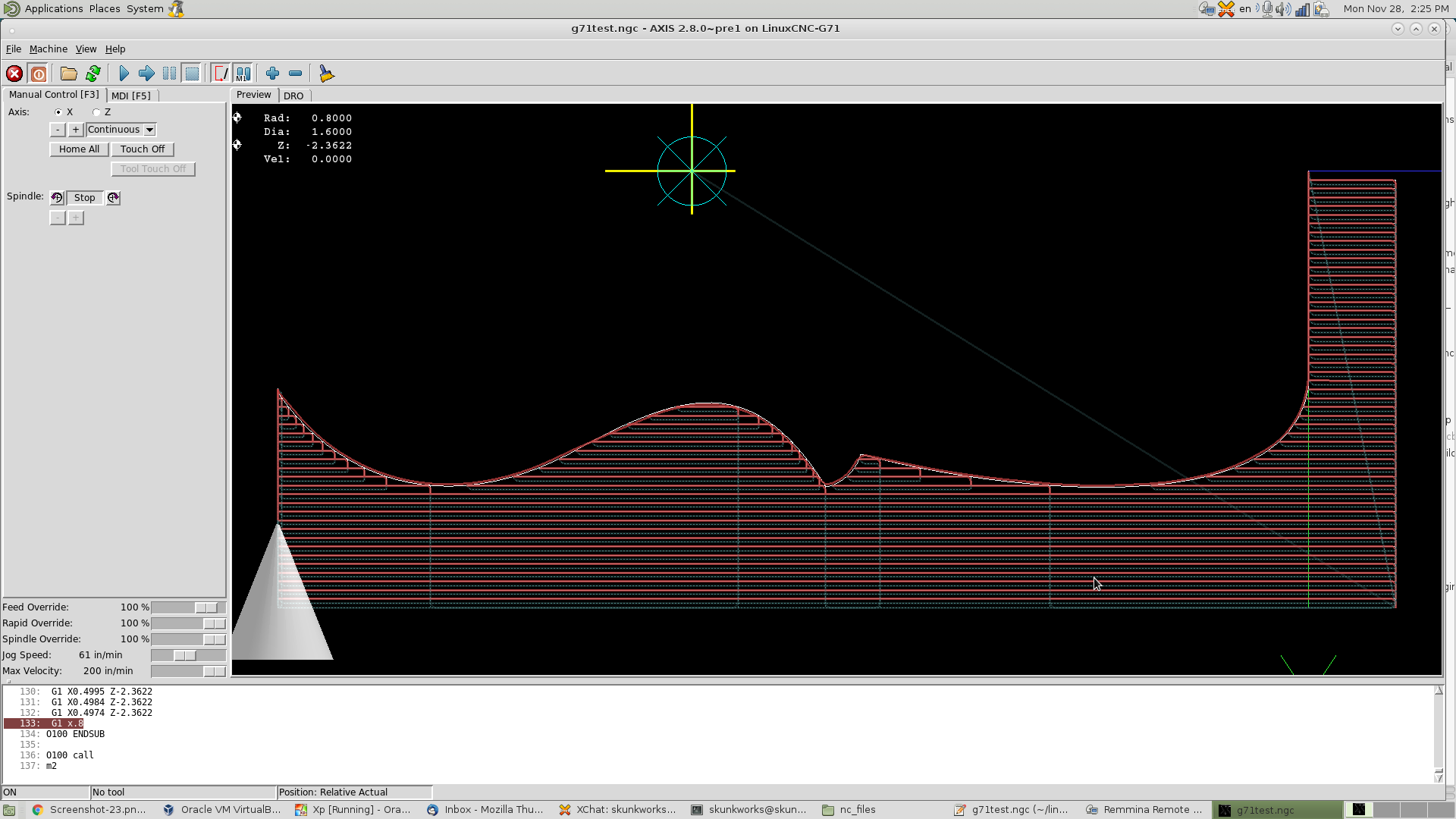This screenshot has width=1456, height=819.
Task: Pause program execution in the toolbar
Action: point(169,74)
